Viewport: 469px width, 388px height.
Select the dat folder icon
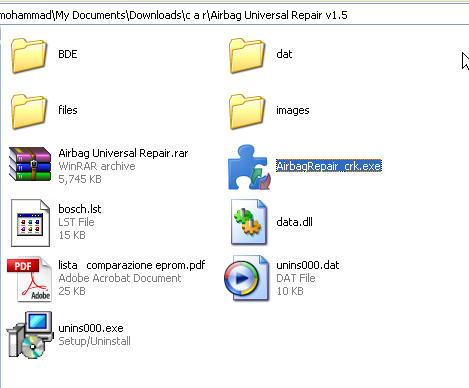point(247,55)
